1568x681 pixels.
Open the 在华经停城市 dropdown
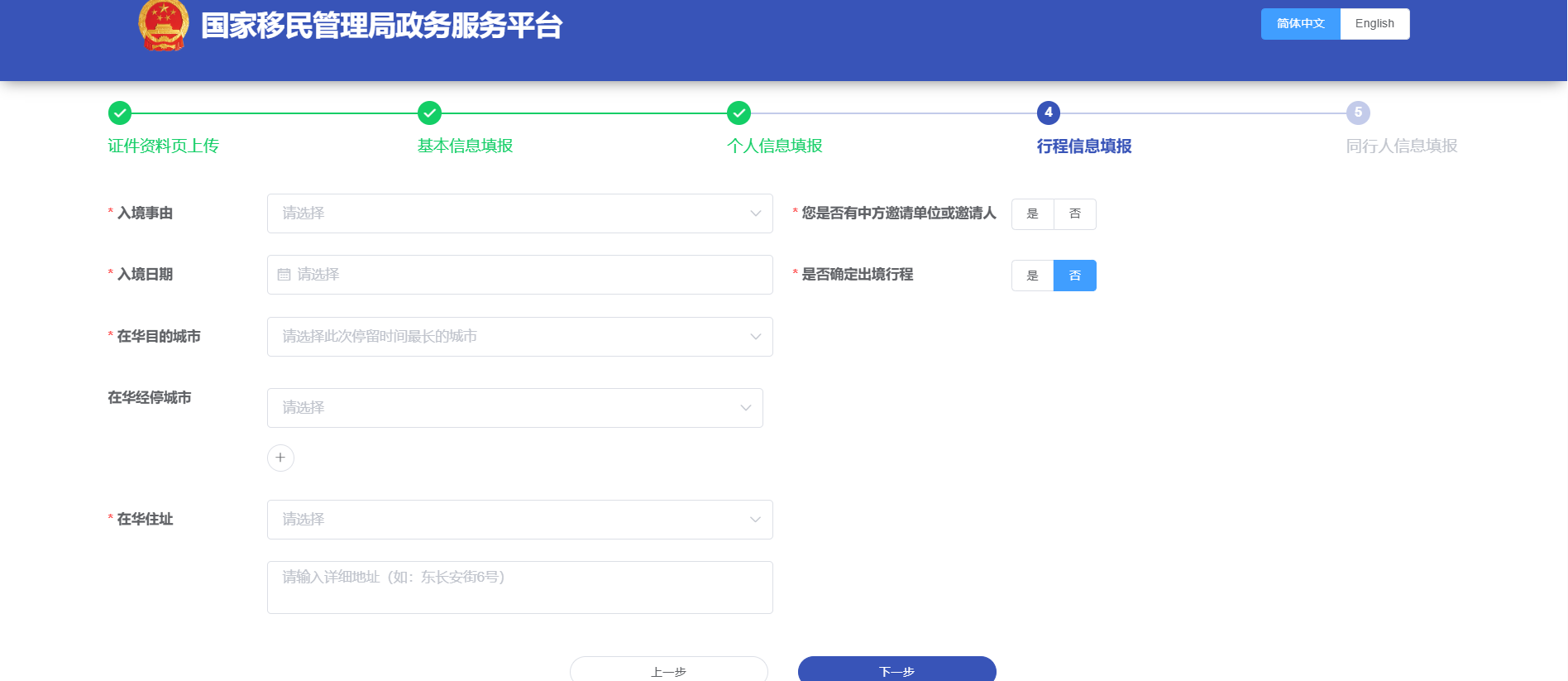pos(515,408)
